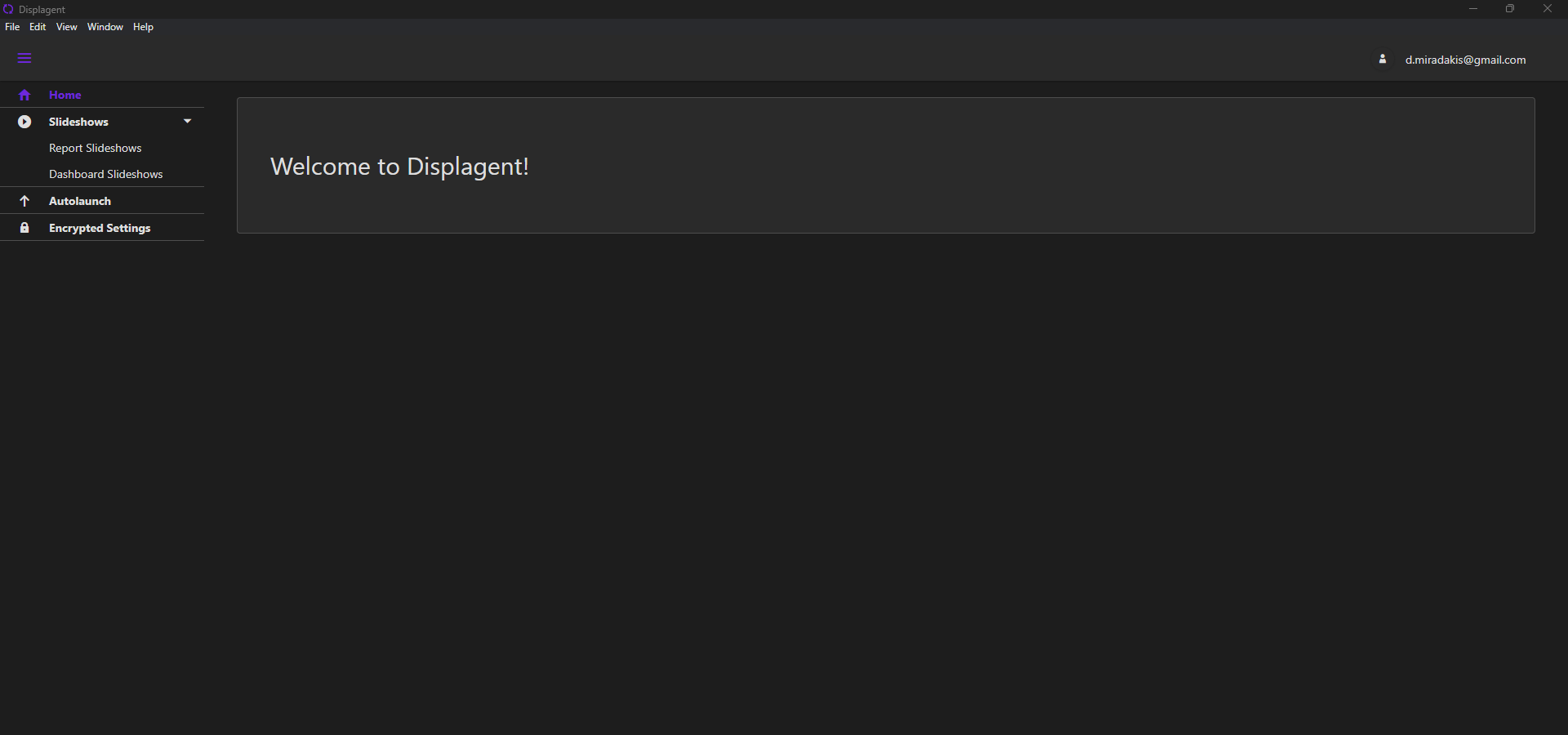Open the View menu

pyautogui.click(x=66, y=27)
